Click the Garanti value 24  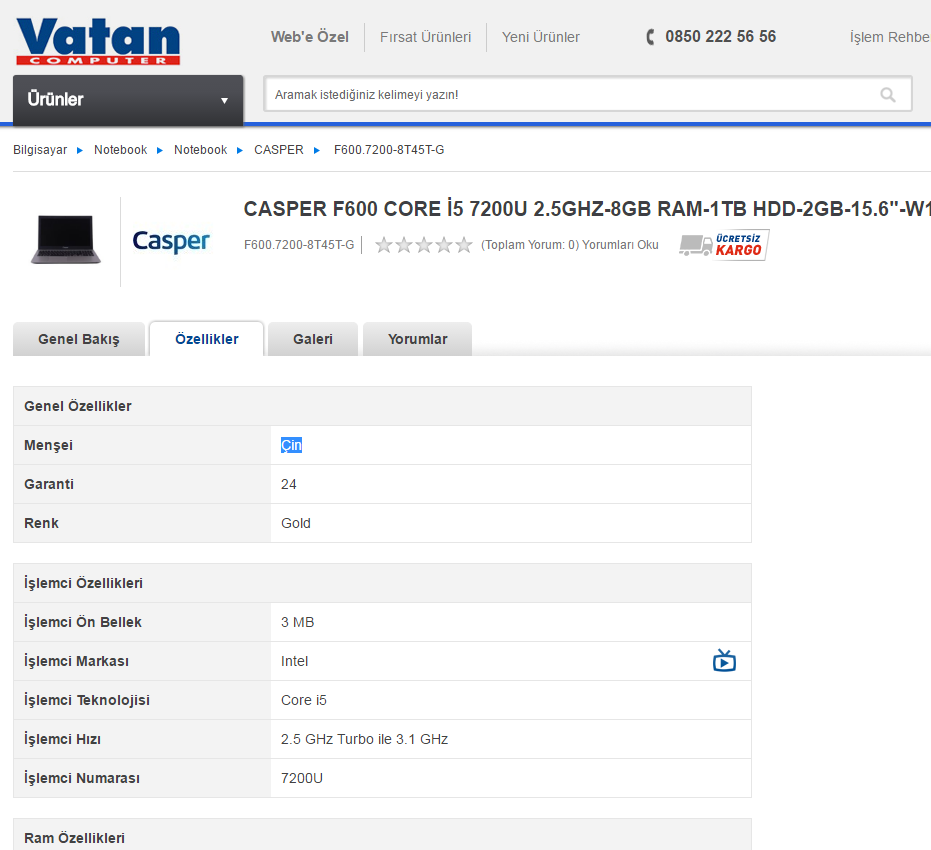[x=289, y=484]
